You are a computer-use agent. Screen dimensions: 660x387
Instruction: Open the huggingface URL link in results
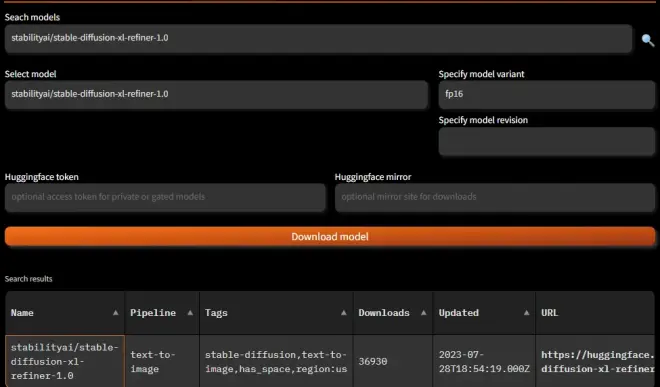(598, 361)
